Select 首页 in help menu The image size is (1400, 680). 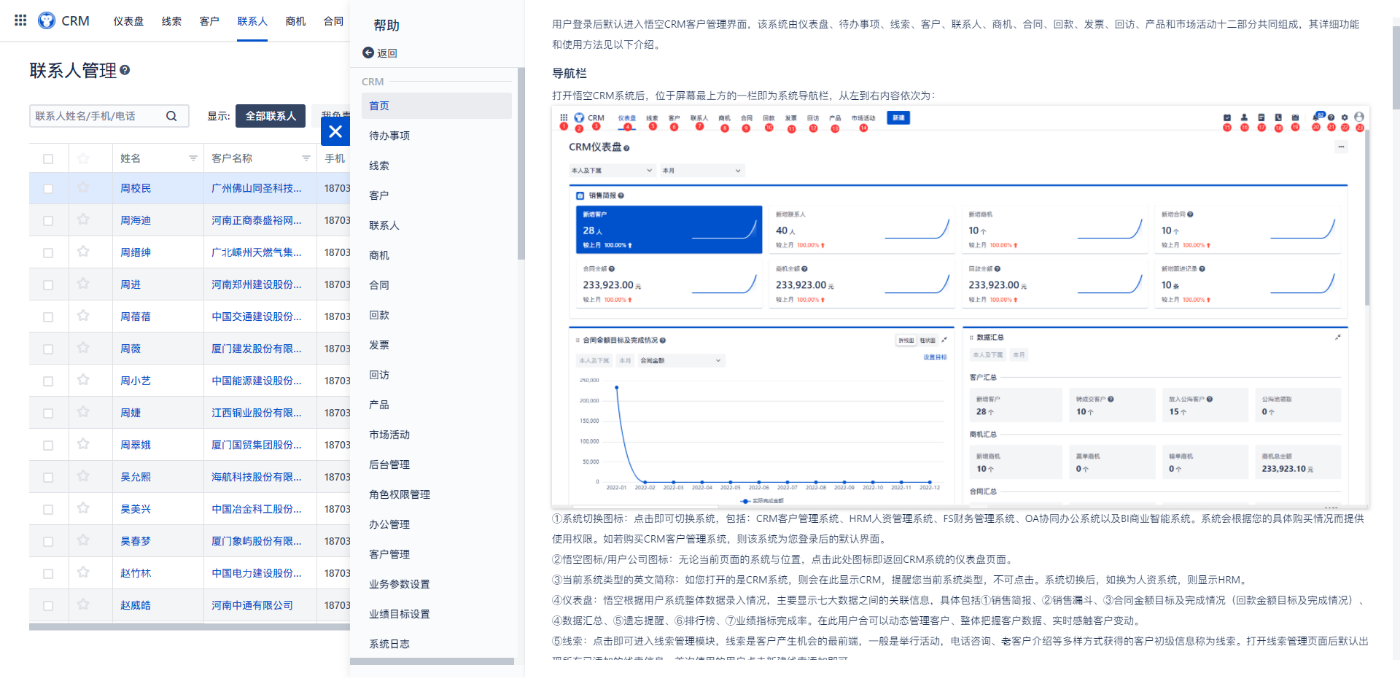[x=436, y=105]
